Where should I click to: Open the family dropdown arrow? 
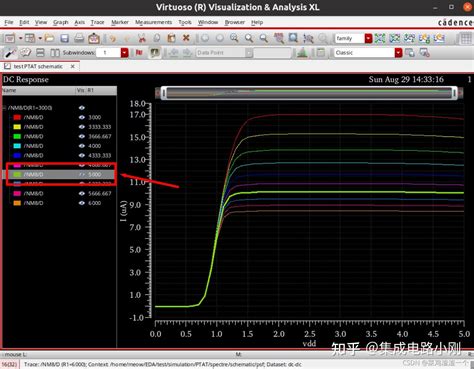tap(368, 38)
